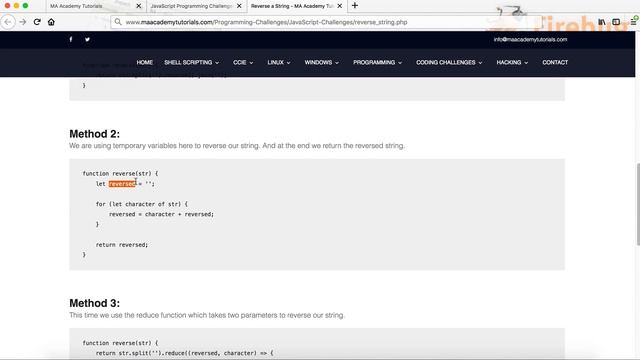Screen dimensions: 640x360
Task: Open a new browser tab
Action: pos(355,6)
